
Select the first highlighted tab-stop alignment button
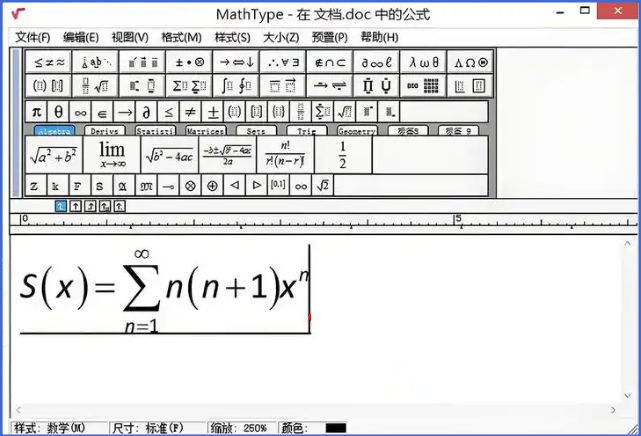(x=61, y=206)
